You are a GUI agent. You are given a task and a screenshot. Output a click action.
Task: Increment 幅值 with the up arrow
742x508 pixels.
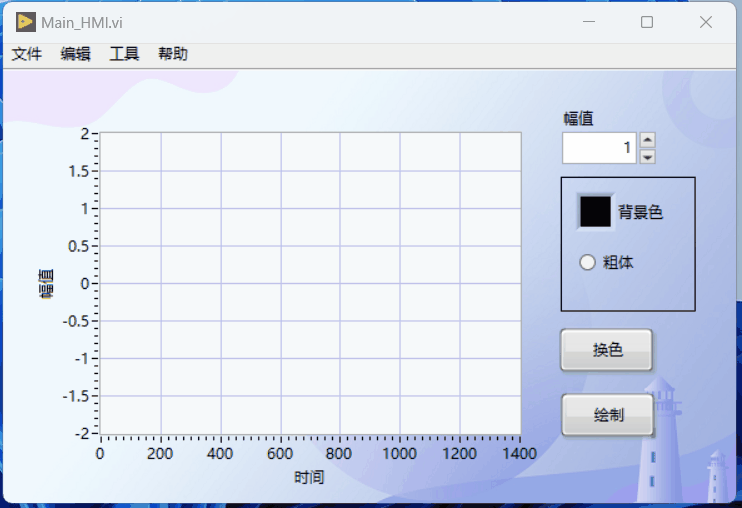(647, 140)
